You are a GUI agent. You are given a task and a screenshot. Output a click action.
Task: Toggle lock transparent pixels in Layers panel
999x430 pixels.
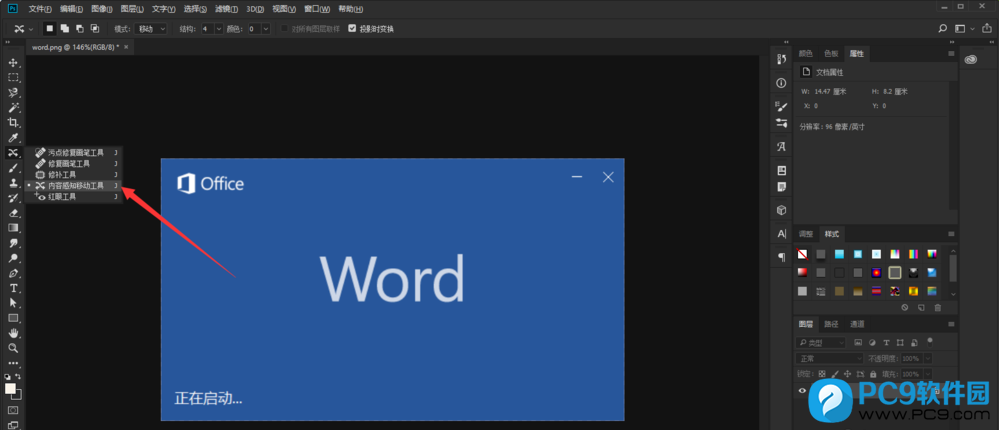point(822,374)
